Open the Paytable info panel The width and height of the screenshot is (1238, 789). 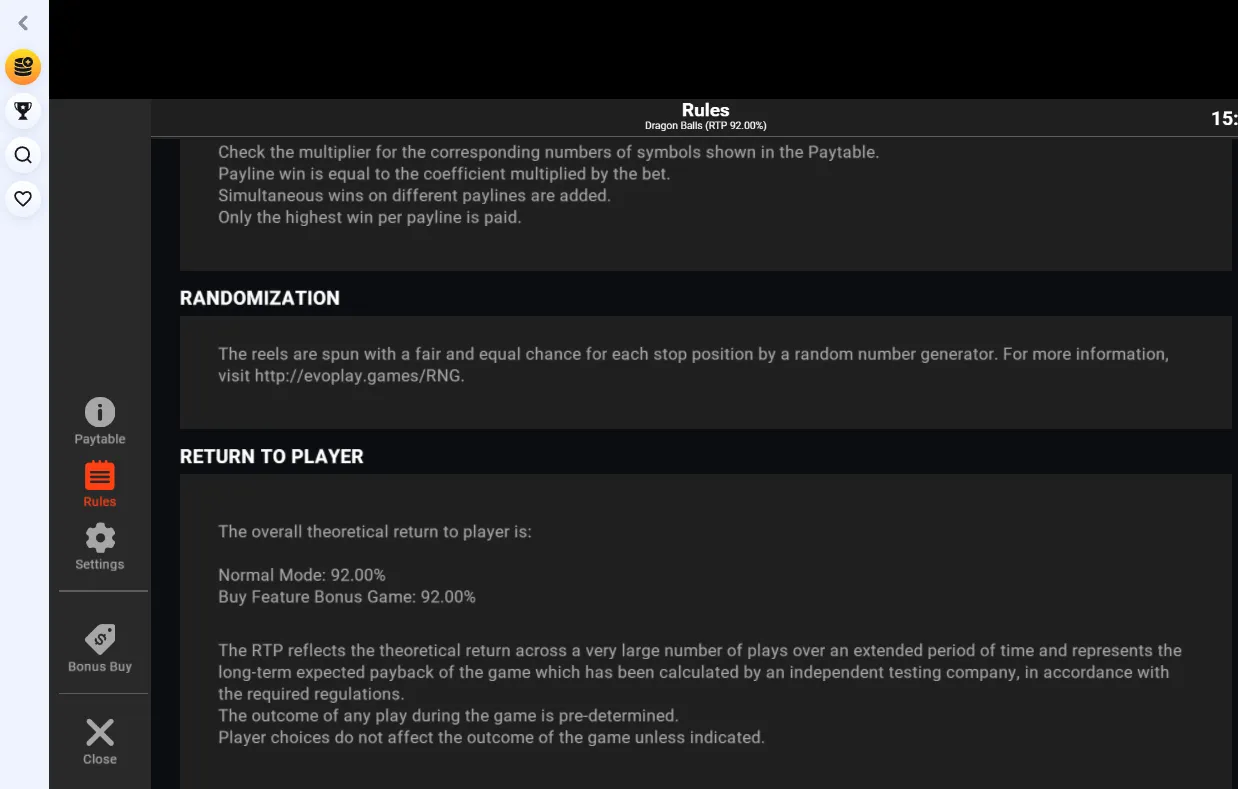coord(100,421)
